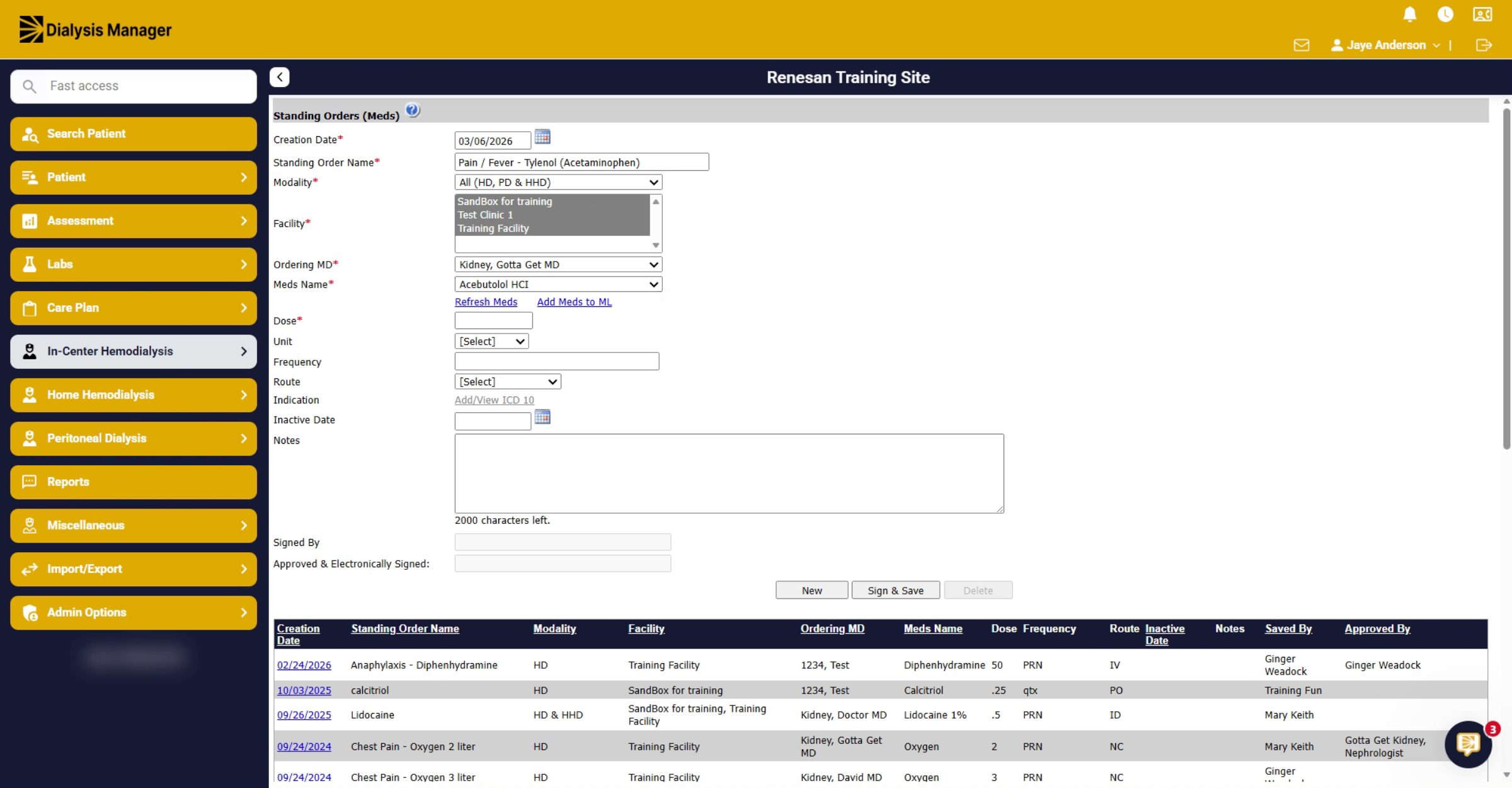Image resolution: width=1512 pixels, height=788 pixels.
Task: Click Add Meds to ML link
Action: (x=574, y=302)
